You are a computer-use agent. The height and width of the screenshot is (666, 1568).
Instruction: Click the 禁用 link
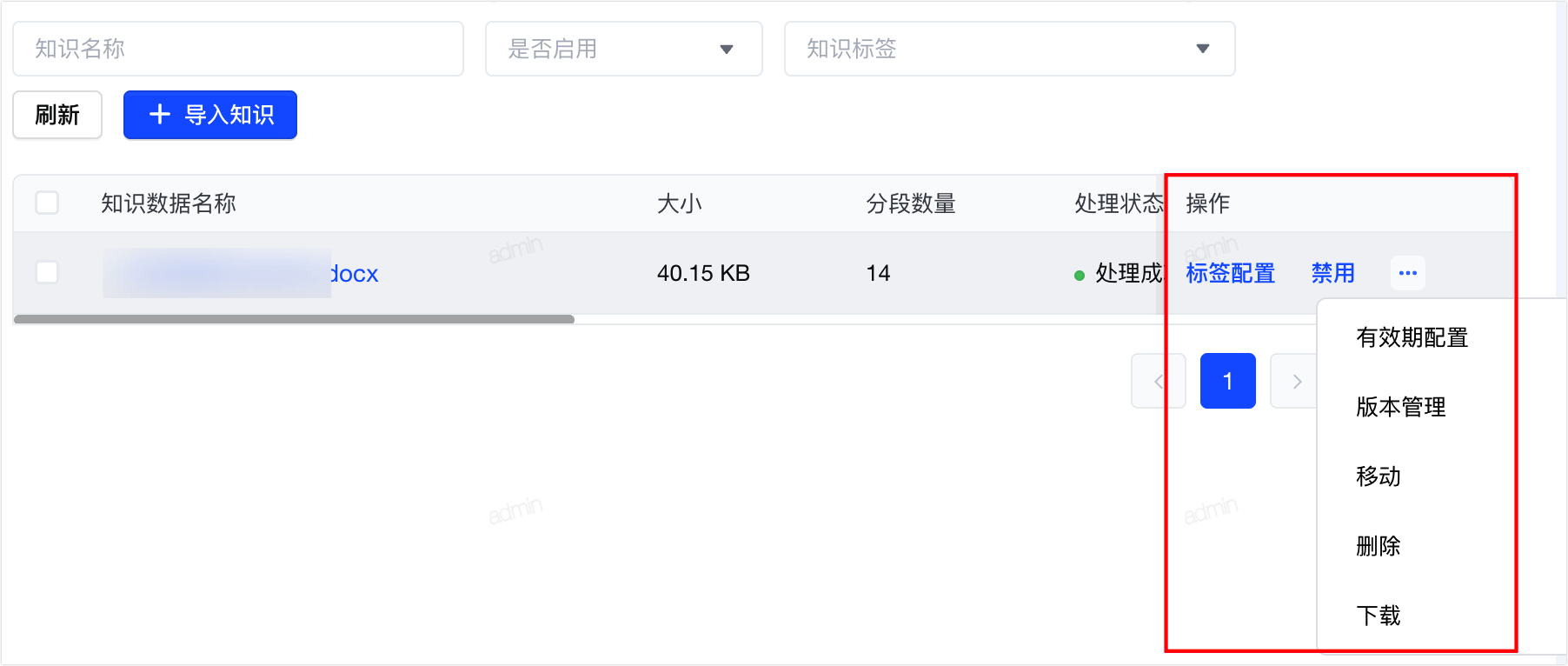1332,273
